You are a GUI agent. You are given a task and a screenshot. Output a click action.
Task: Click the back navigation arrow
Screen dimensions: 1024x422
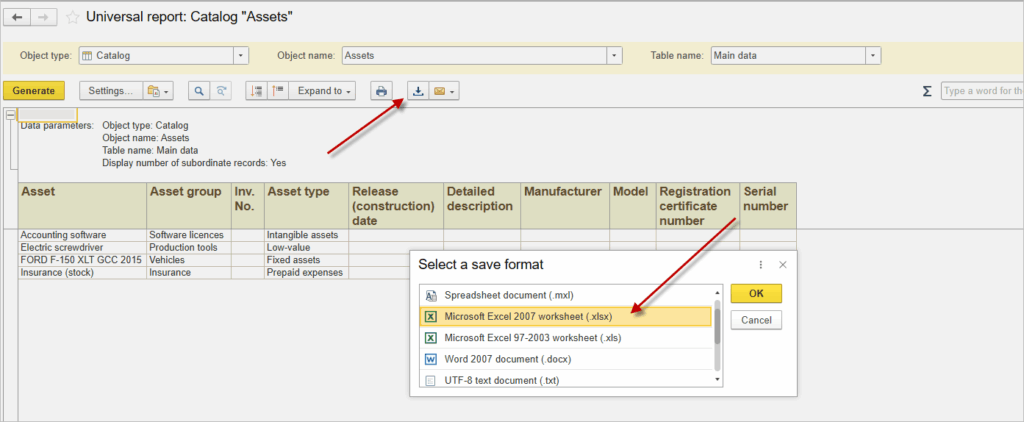pos(18,17)
